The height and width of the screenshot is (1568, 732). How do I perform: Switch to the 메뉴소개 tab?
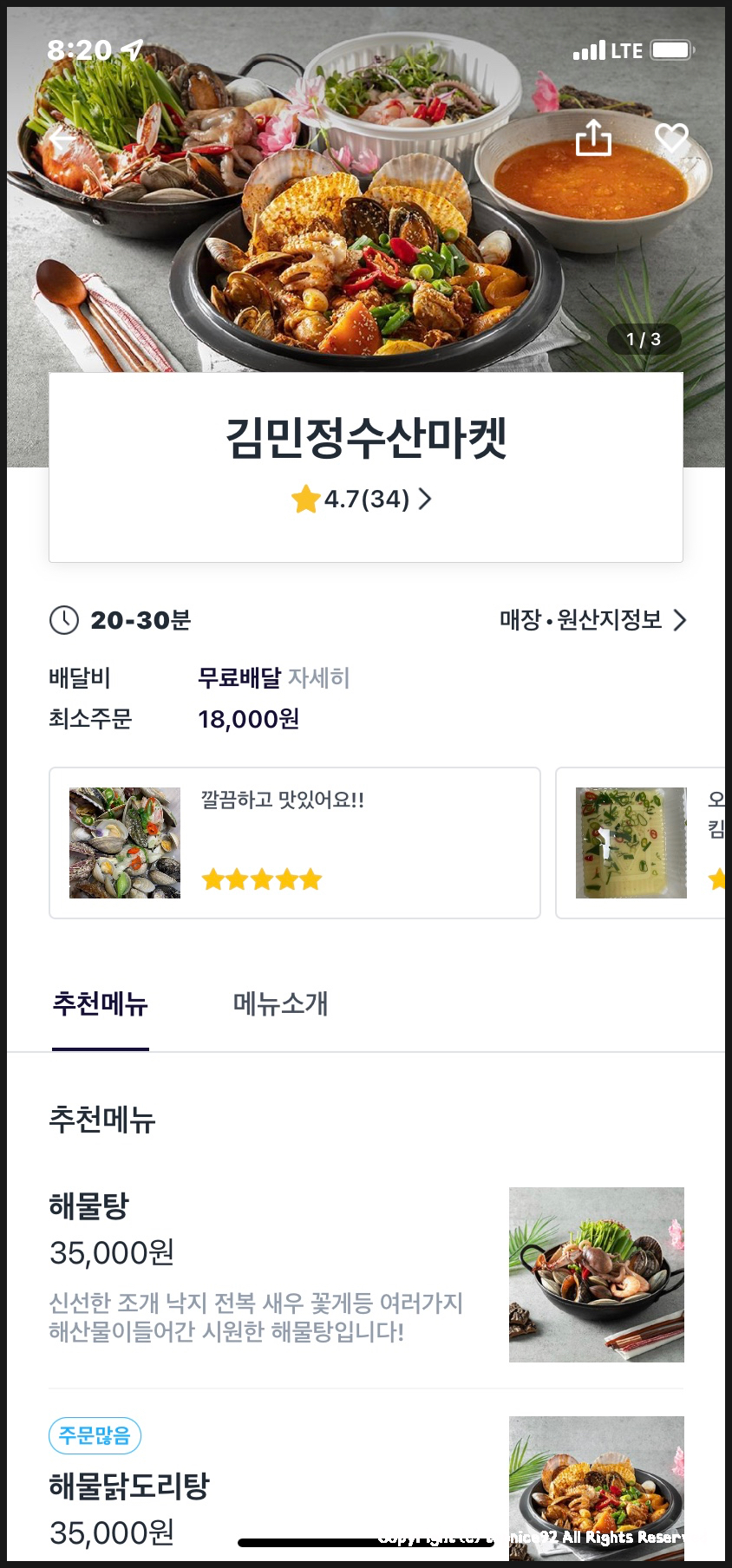pos(280,1003)
